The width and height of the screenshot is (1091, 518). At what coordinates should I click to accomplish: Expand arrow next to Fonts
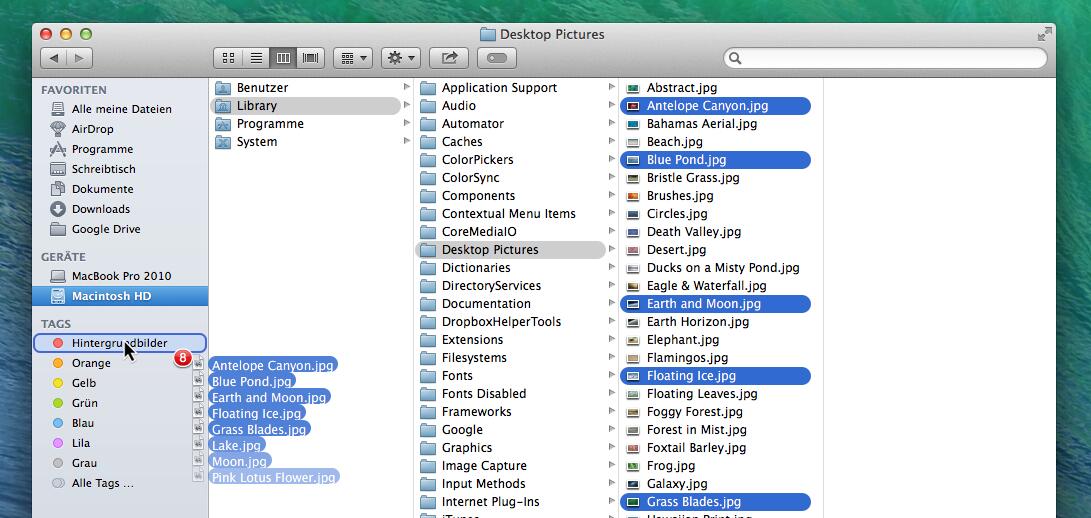pyautogui.click(x=612, y=375)
